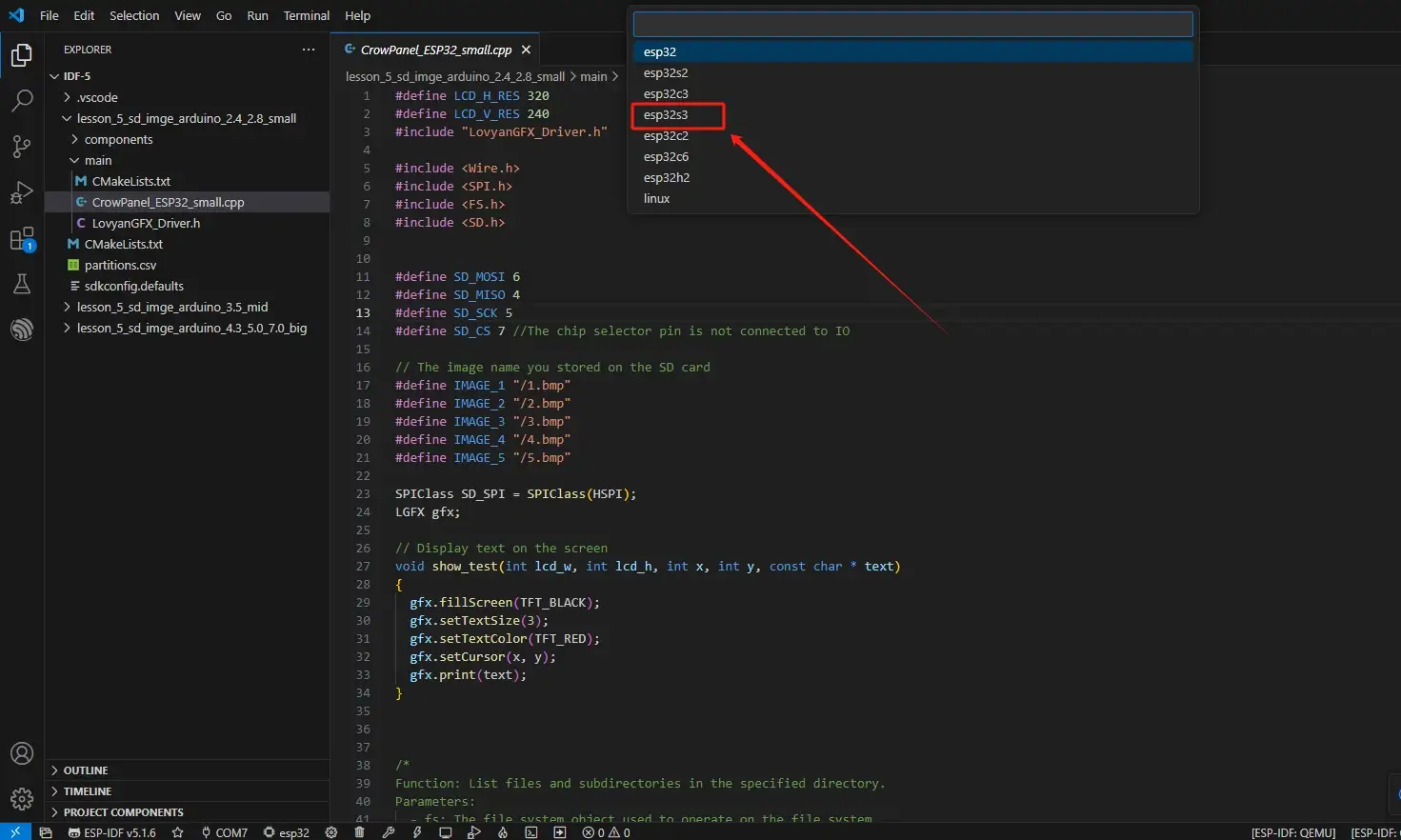Open the Run and Debug view

pos(21,192)
